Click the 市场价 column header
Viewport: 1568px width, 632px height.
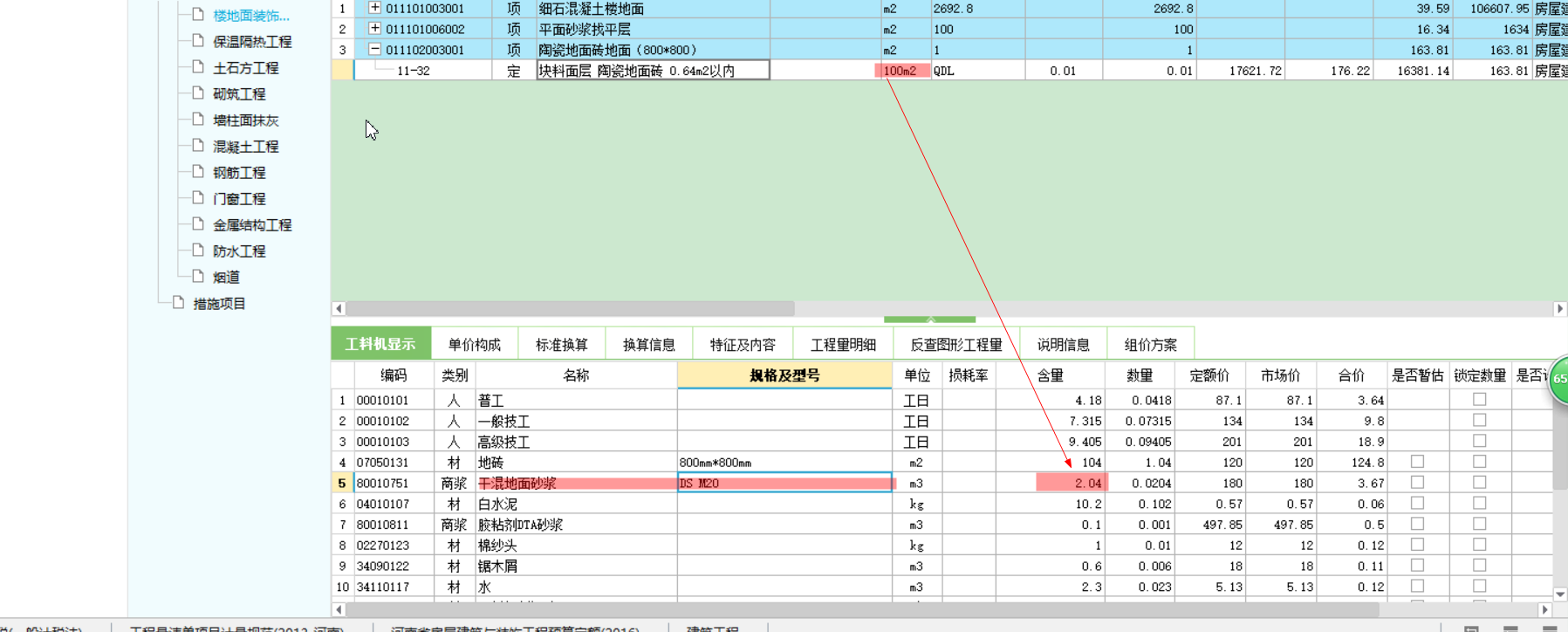pos(1280,375)
